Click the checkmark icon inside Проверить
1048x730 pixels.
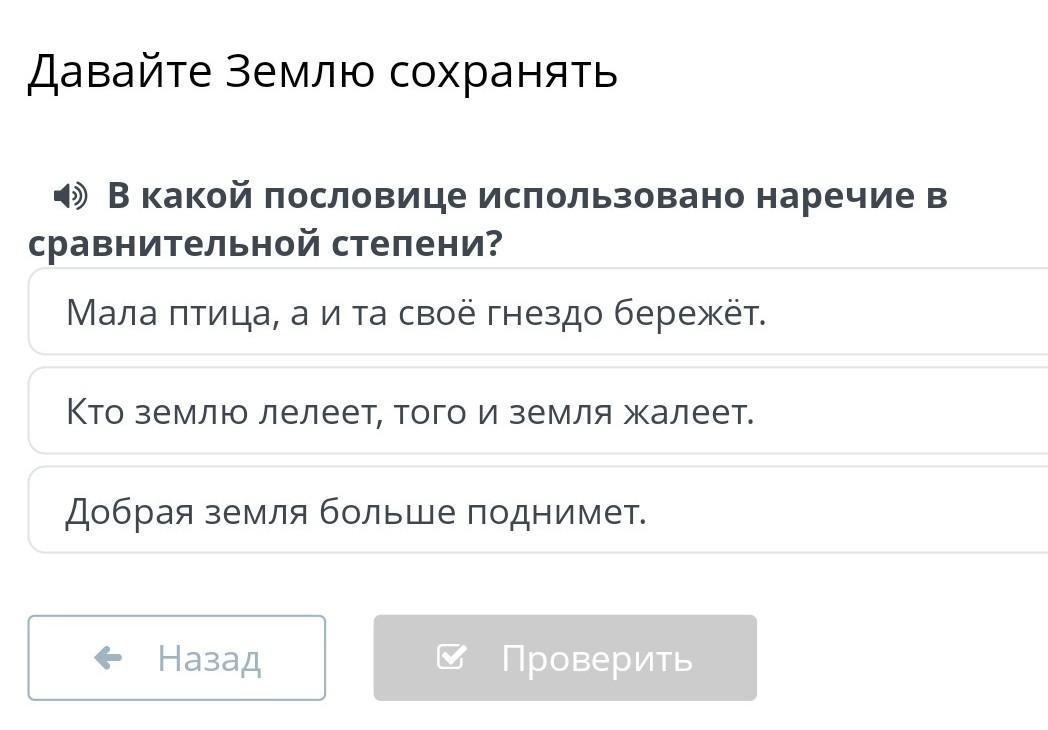pos(451,656)
